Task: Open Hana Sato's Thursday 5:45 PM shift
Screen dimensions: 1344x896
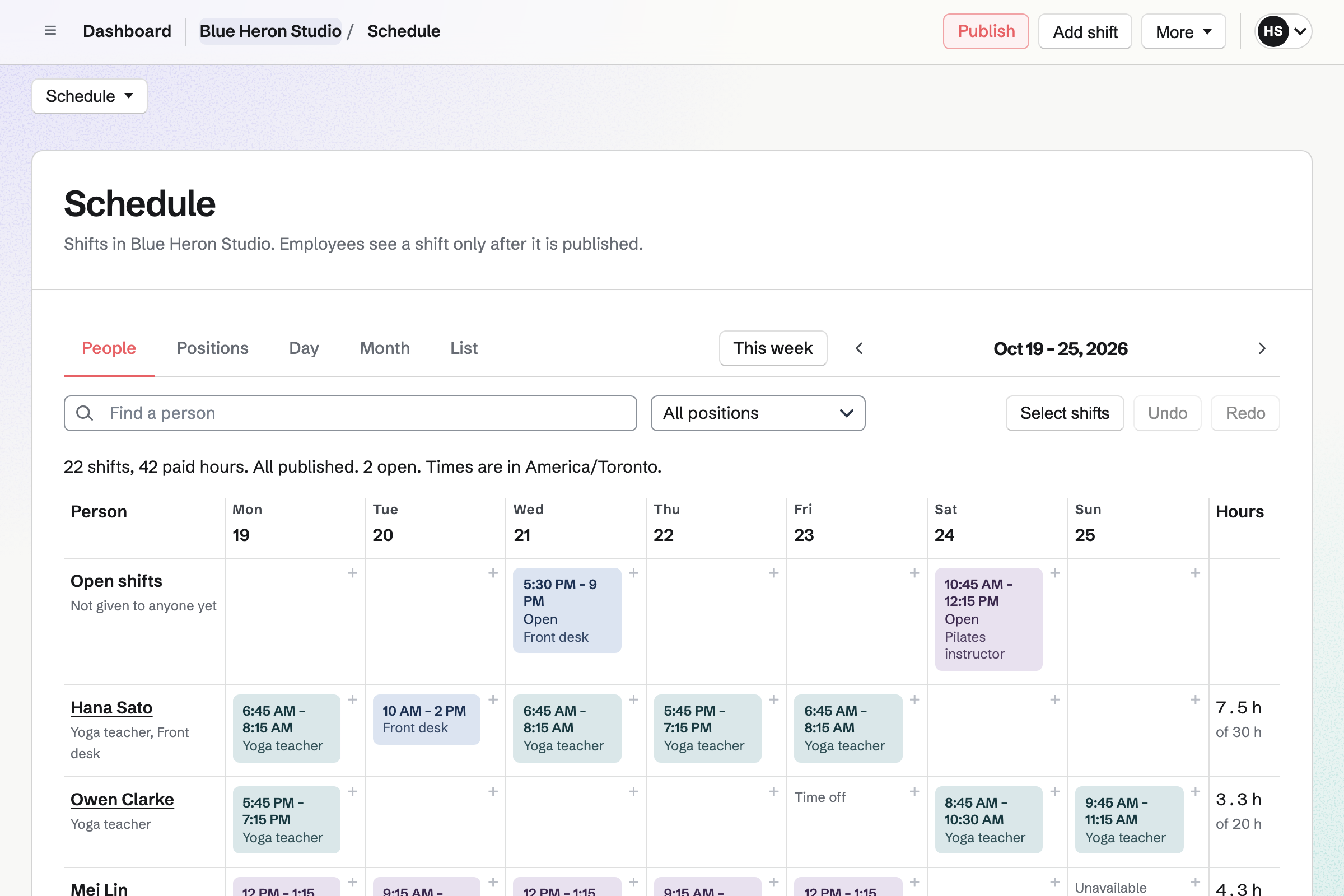Action: [x=707, y=728]
